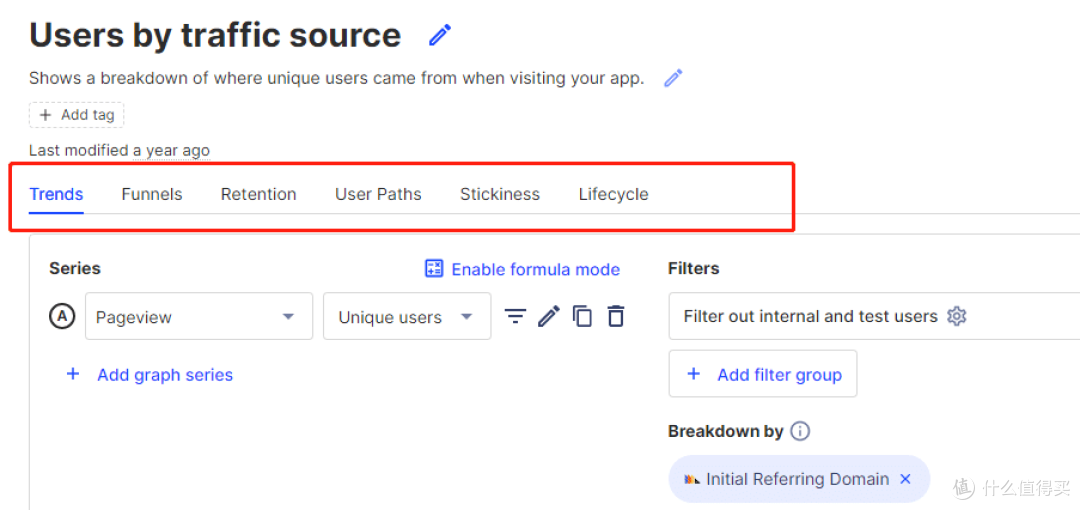
Task: Remove Initial Referring Domain breakdown
Action: (x=905, y=479)
